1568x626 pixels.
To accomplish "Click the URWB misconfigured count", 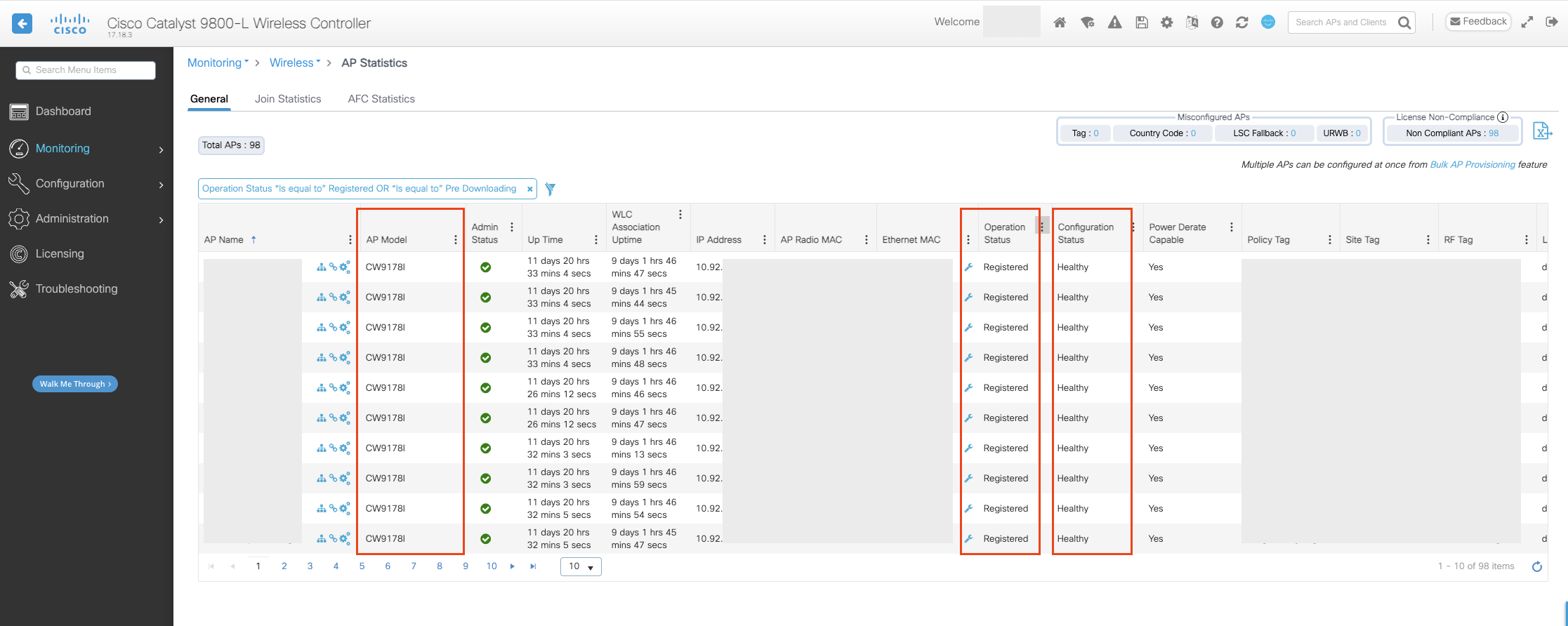I will tap(1358, 133).
